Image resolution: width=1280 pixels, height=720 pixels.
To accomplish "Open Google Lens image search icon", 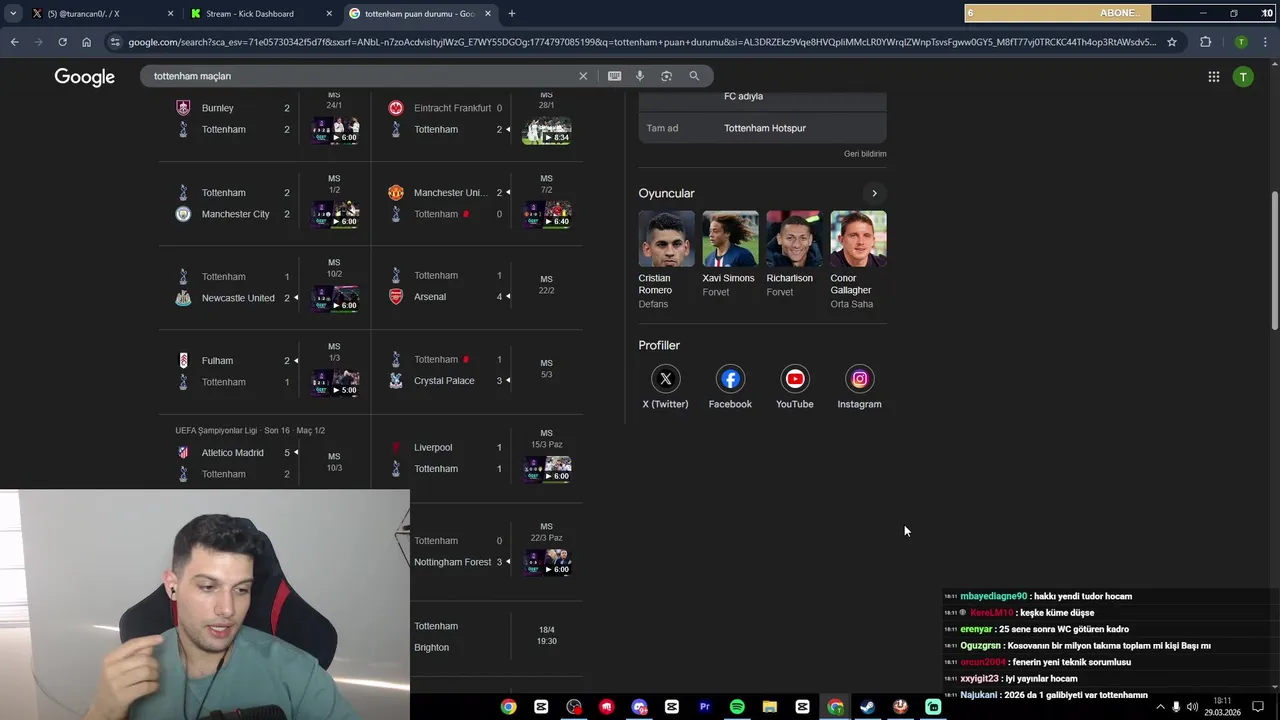I will click(666, 76).
